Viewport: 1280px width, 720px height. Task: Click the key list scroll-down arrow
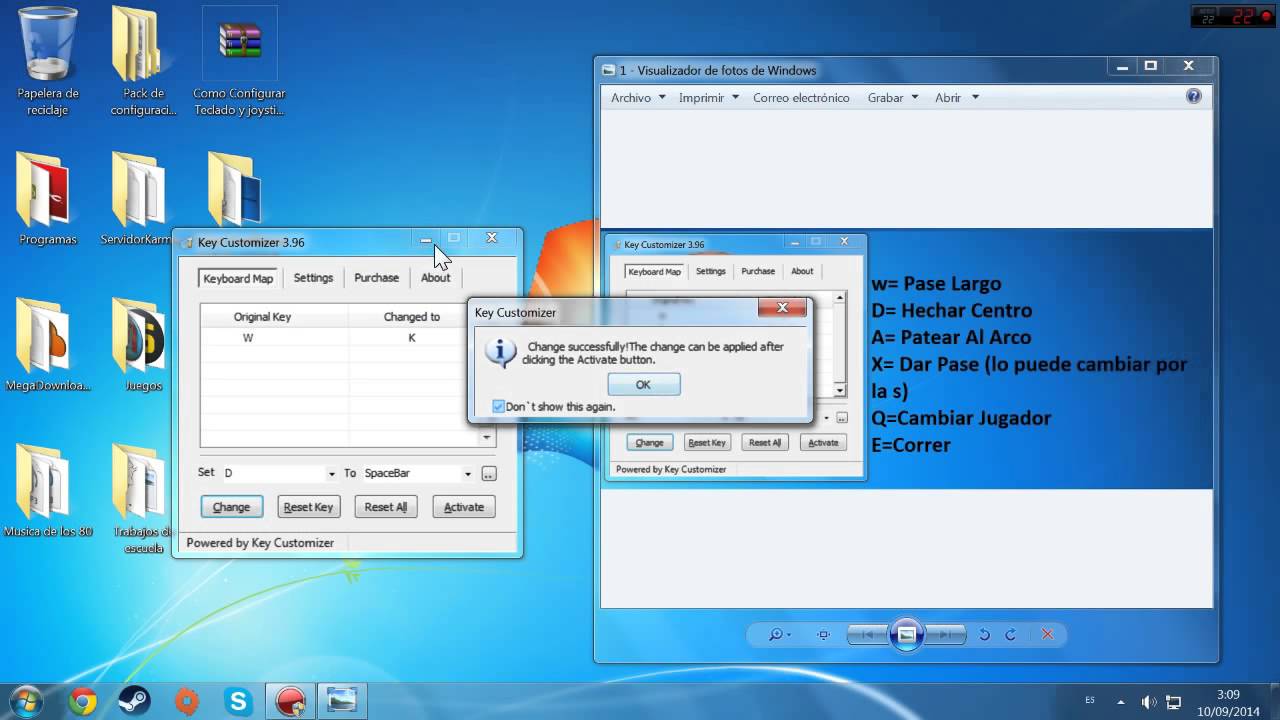[487, 437]
